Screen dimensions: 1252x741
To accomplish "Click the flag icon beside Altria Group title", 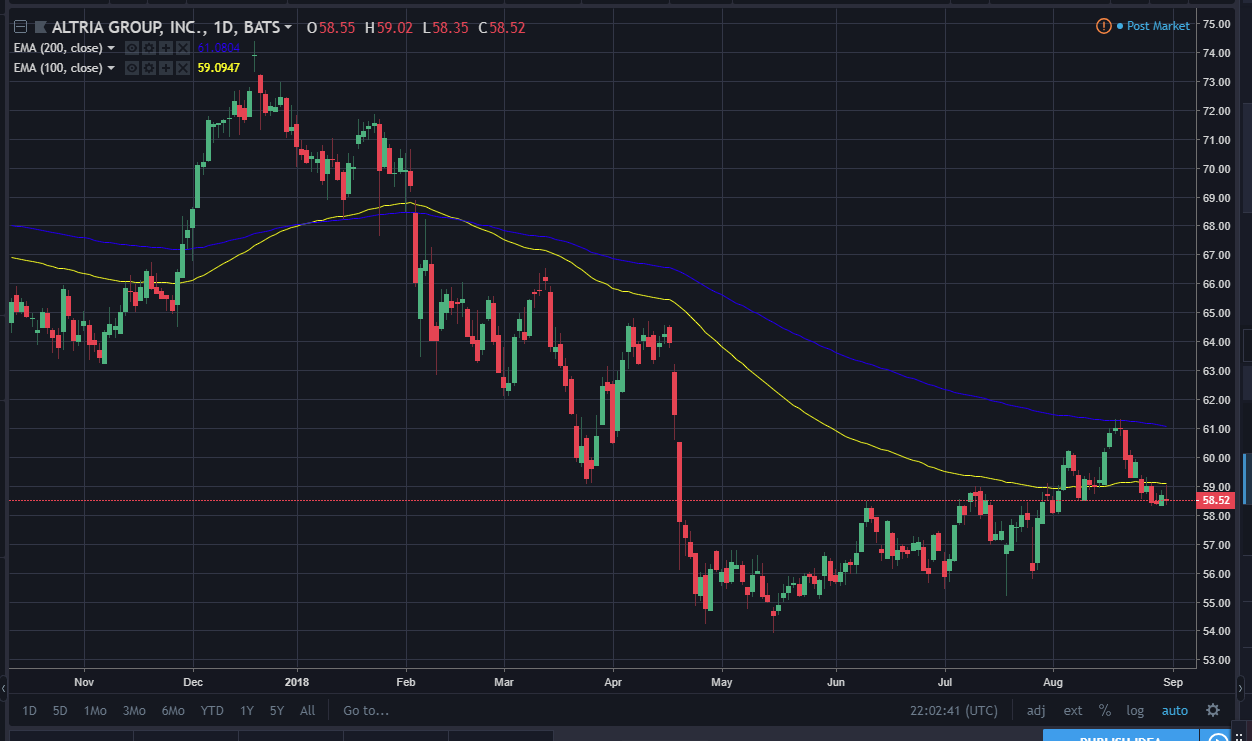I will (40, 27).
